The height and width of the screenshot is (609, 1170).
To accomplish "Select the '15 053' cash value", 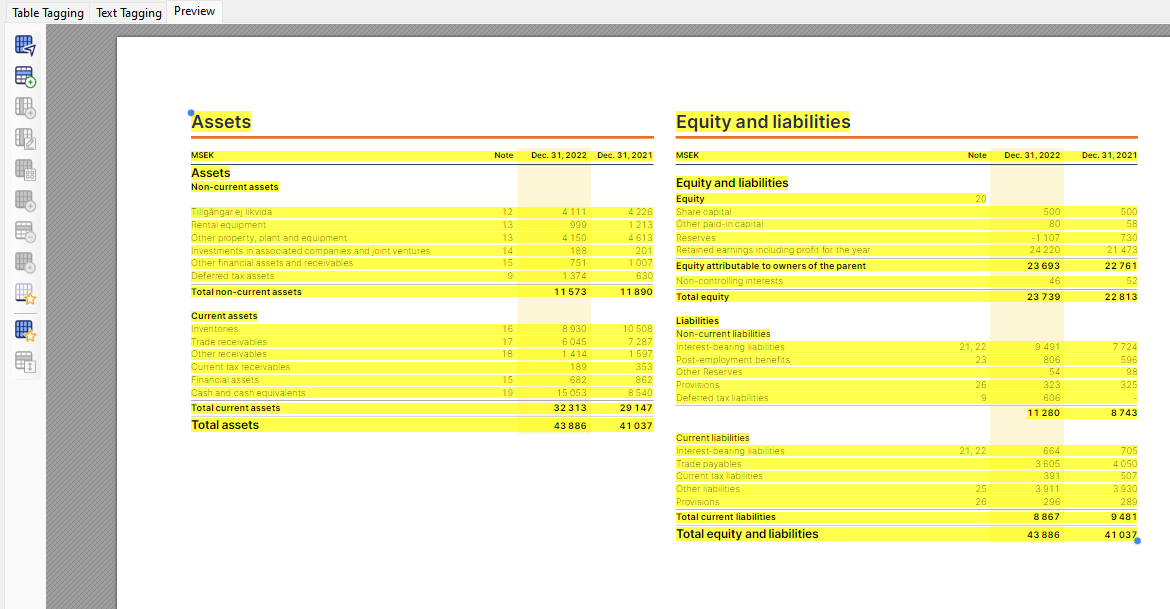I will click(572, 393).
